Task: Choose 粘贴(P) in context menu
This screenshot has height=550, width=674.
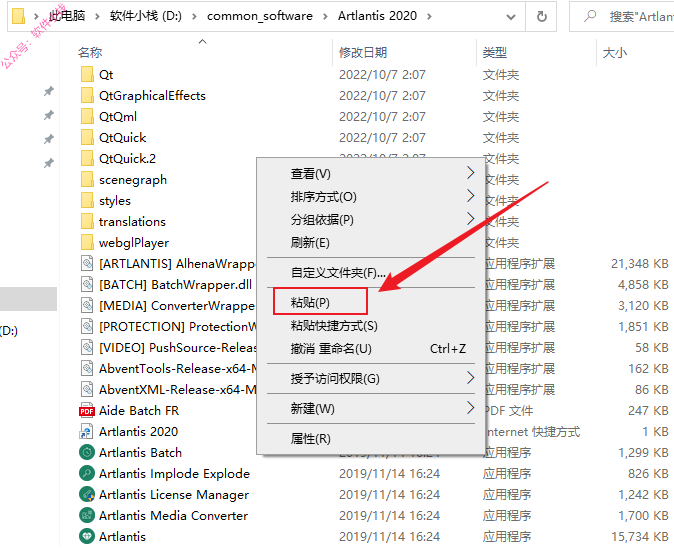Action: pos(371,302)
